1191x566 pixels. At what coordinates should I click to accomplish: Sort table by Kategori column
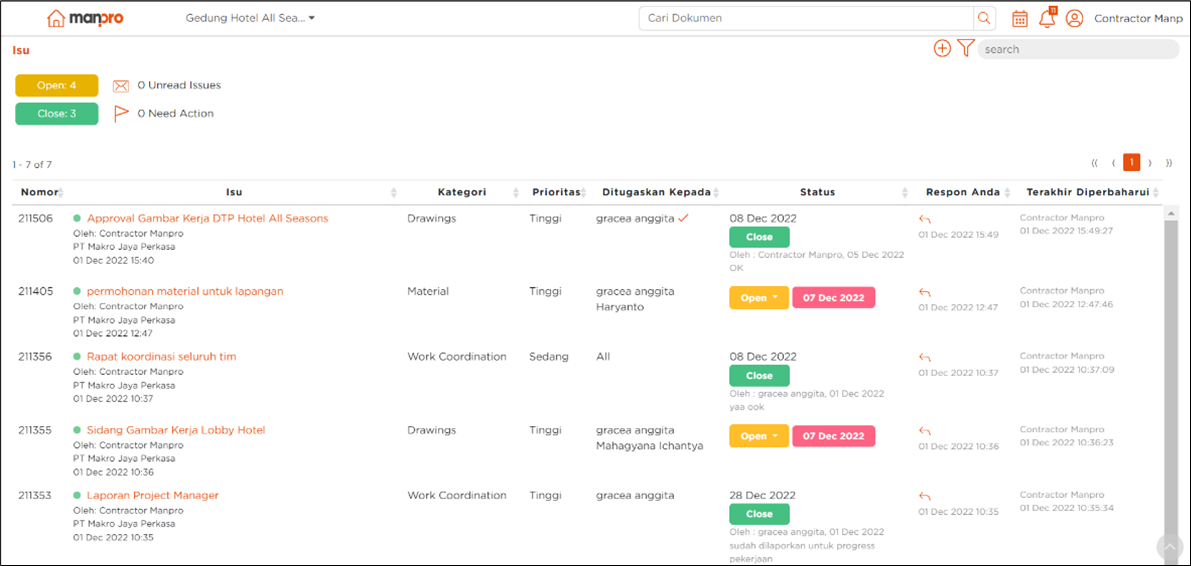point(462,192)
